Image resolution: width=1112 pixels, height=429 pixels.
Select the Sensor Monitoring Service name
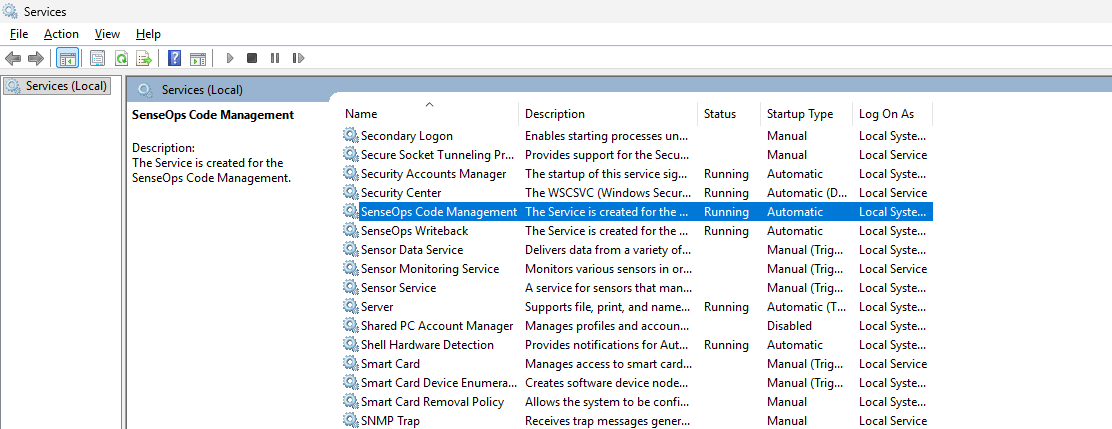(430, 269)
